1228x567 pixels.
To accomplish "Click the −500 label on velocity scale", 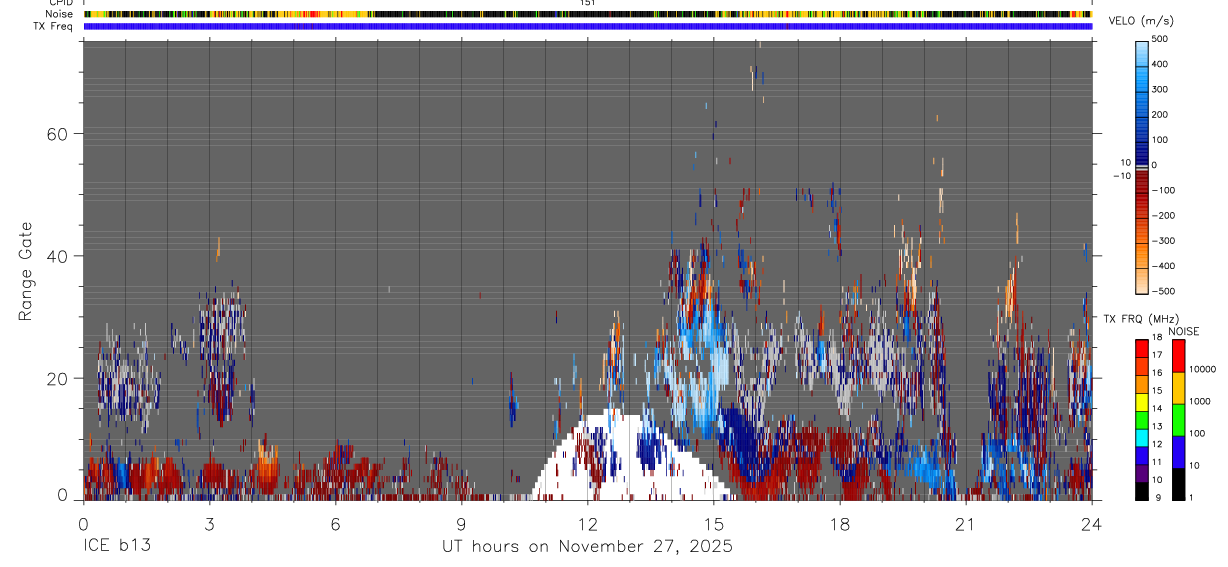I will coord(1162,291).
